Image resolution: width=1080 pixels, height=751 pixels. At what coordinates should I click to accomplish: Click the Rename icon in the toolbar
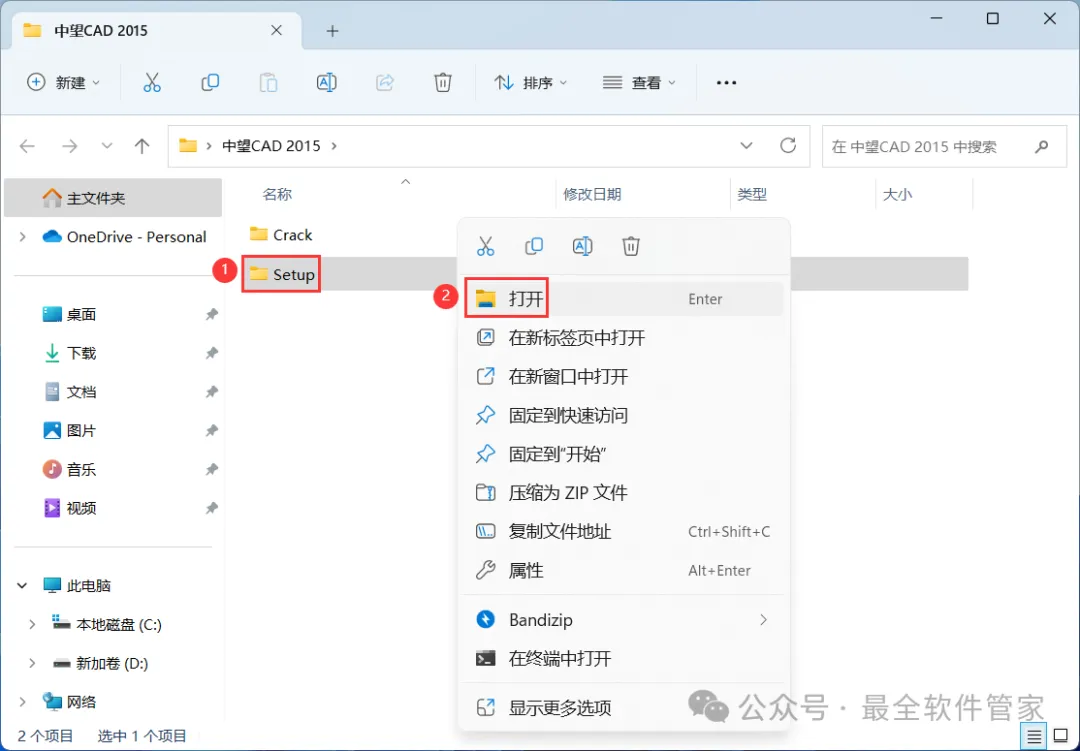click(x=326, y=83)
